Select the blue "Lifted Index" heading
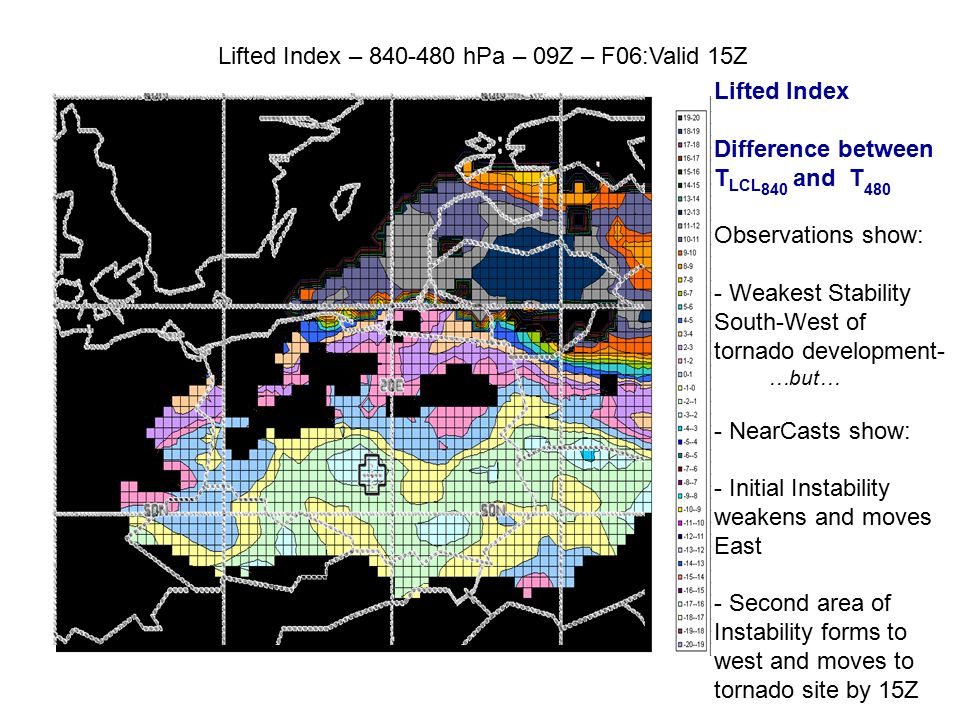This screenshot has height=720, width=960. 781,91
